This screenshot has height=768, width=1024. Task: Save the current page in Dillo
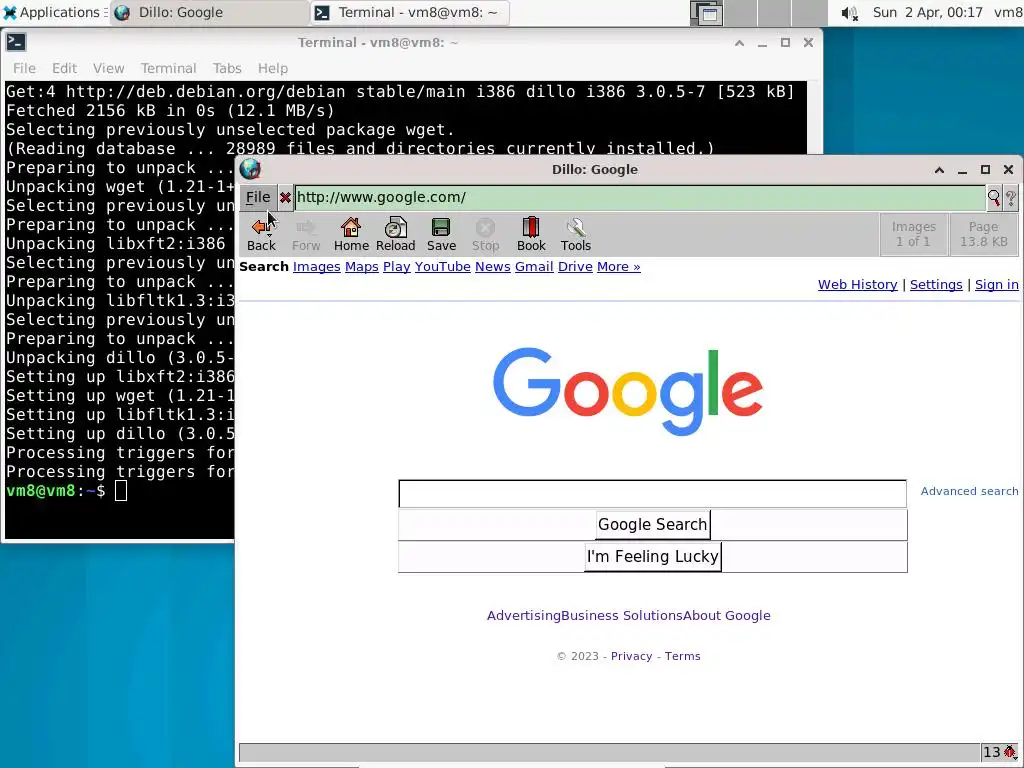[441, 234]
